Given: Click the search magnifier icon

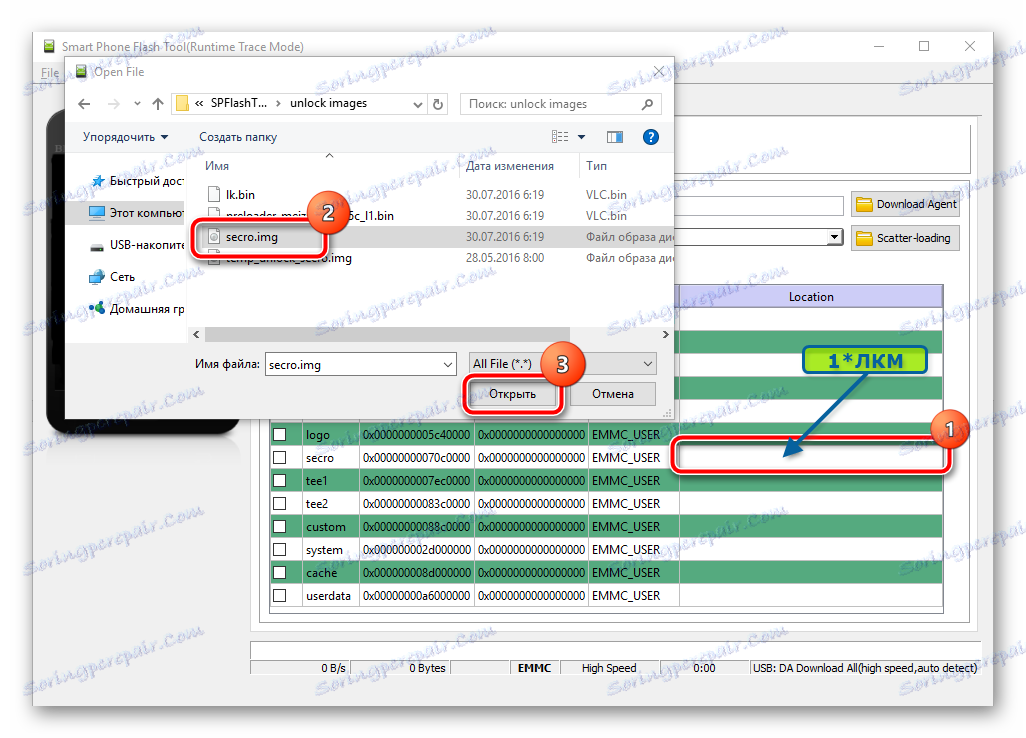Looking at the screenshot, I should pos(647,104).
